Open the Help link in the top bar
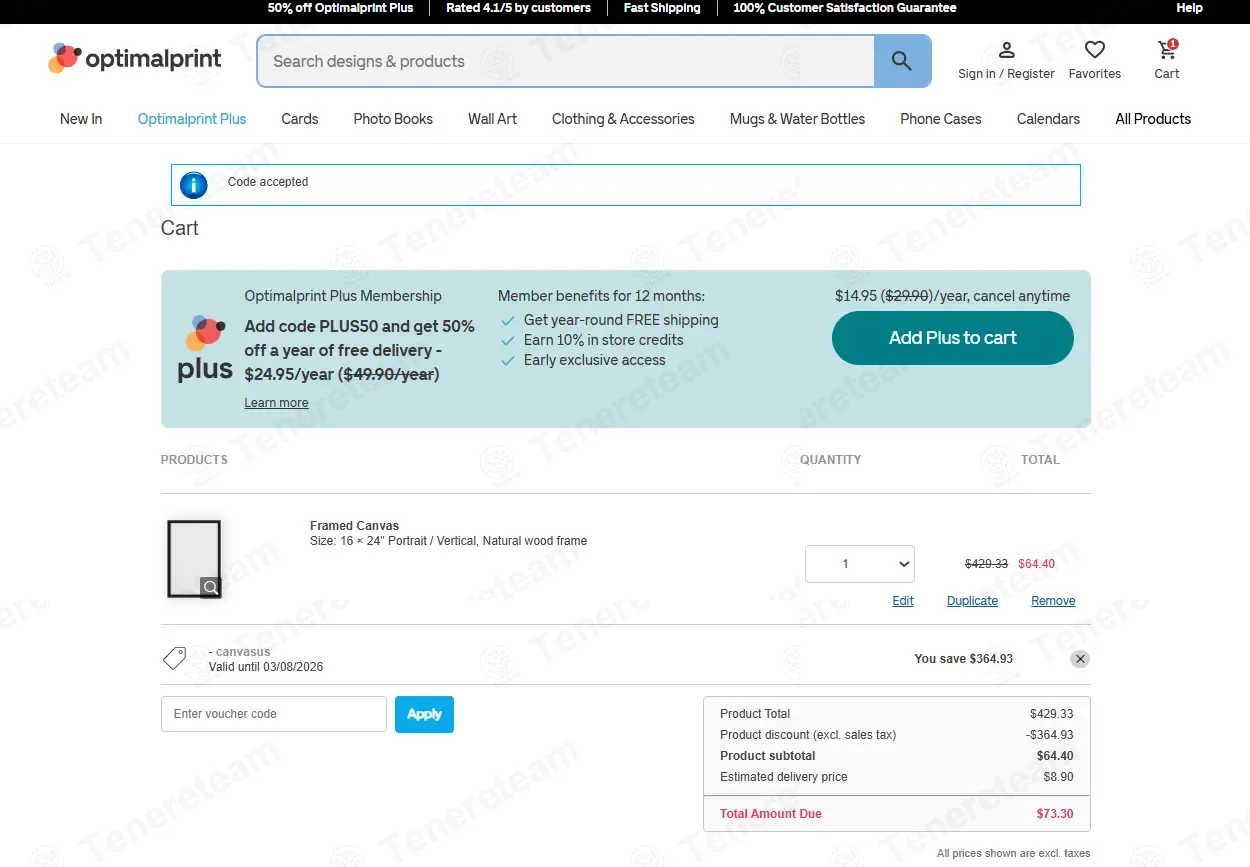 point(1189,8)
